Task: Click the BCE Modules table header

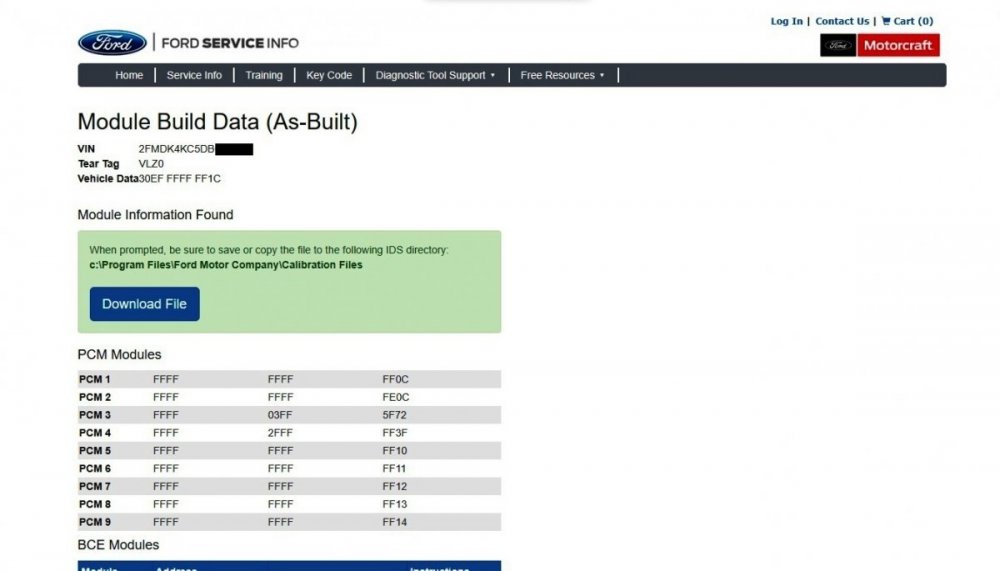Action: coord(289,566)
